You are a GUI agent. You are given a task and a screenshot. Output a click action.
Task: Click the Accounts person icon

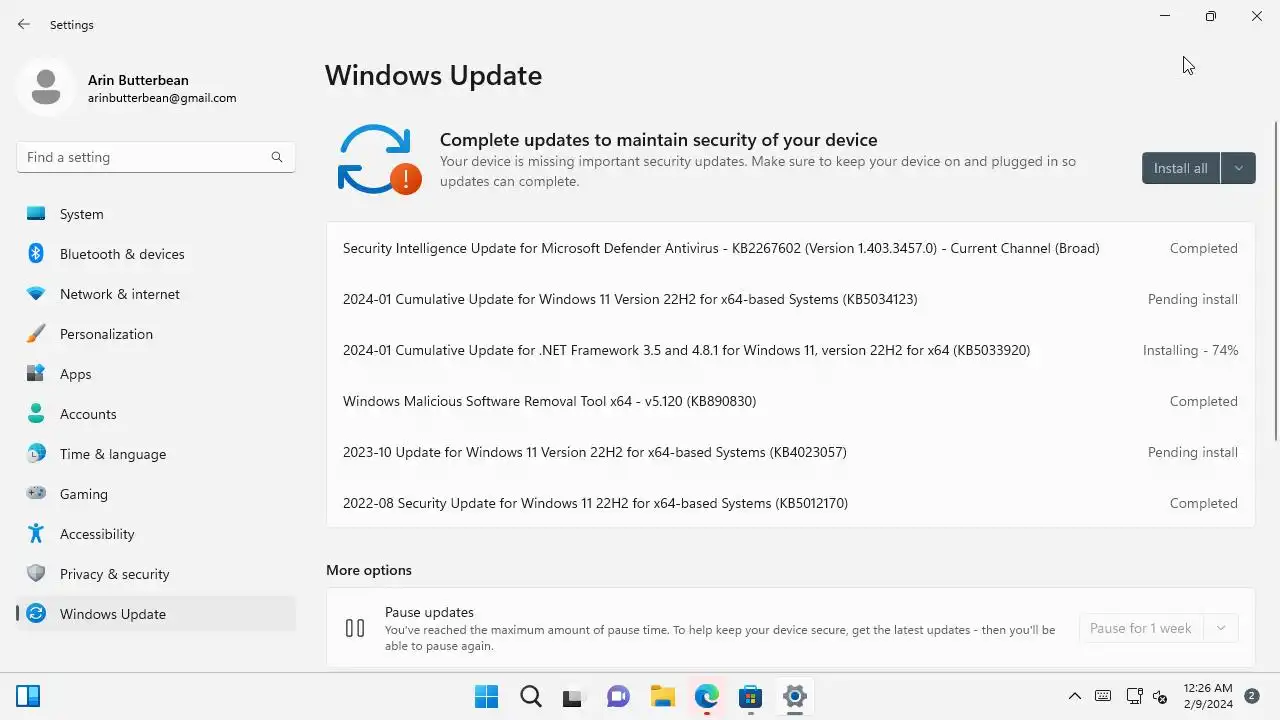pyautogui.click(x=36, y=414)
